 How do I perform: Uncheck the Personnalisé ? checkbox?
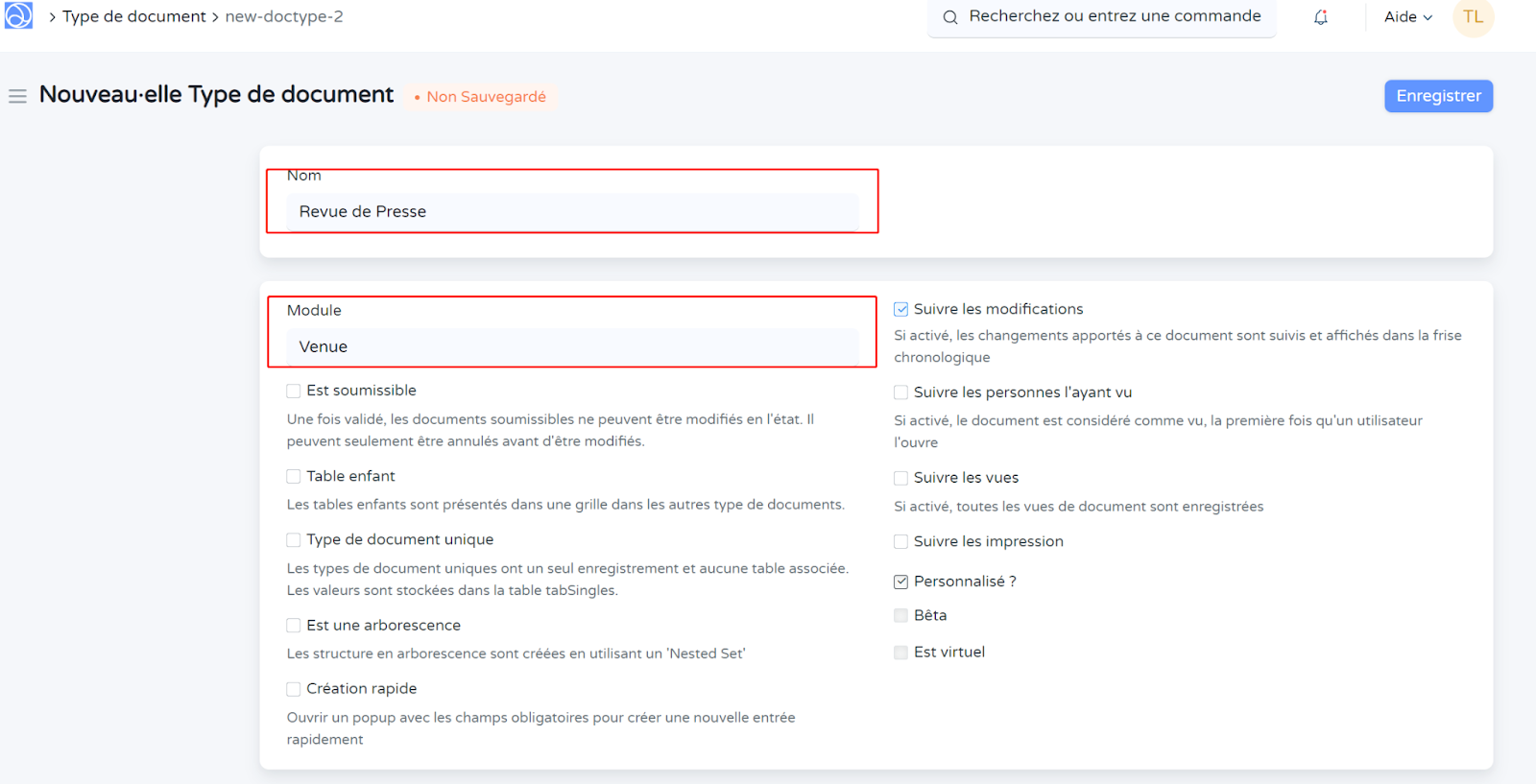(x=901, y=582)
